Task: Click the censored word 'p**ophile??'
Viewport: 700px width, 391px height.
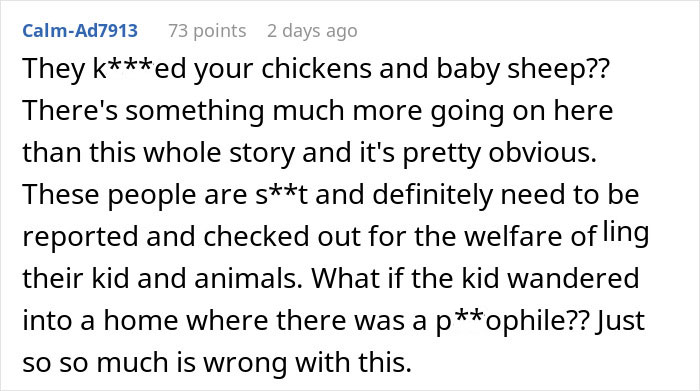Action: click(x=512, y=321)
